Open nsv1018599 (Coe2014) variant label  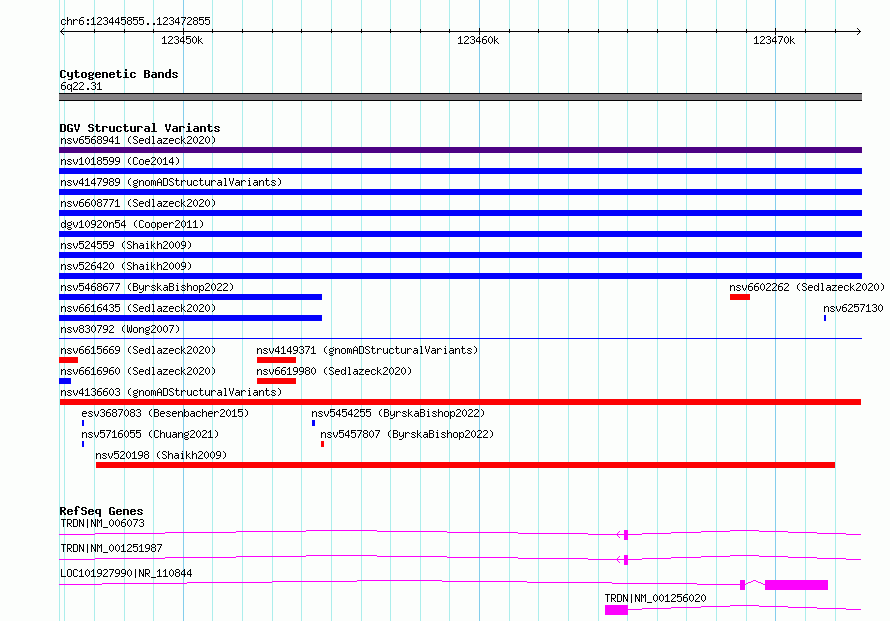point(120,161)
